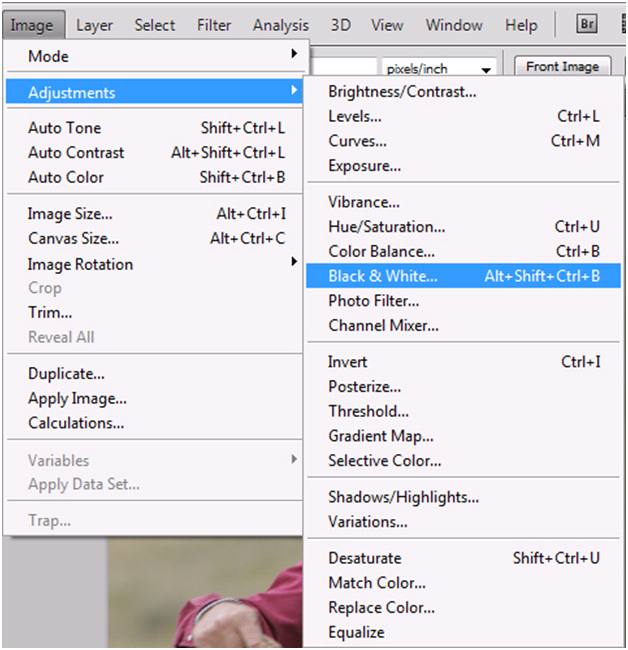Open Exposure adjustment
Viewport: 628px width, 650px height.
(463, 166)
